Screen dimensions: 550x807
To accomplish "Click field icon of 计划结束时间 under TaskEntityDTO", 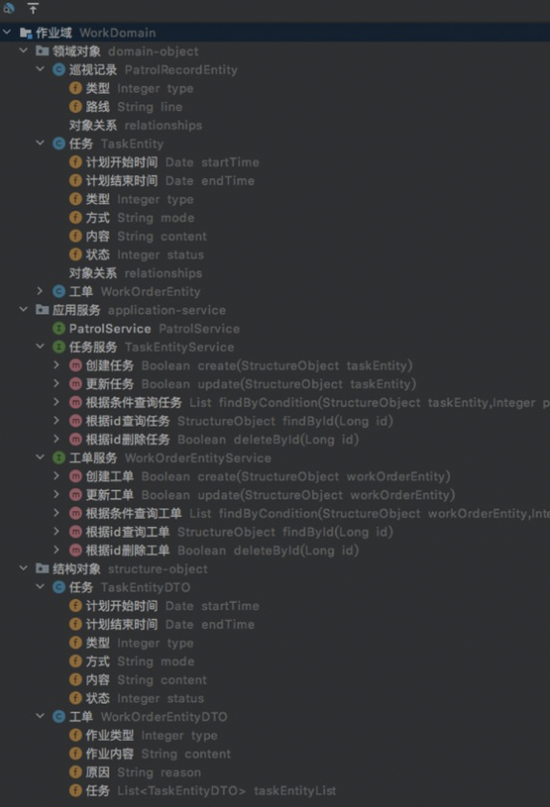I will click(x=76, y=624).
